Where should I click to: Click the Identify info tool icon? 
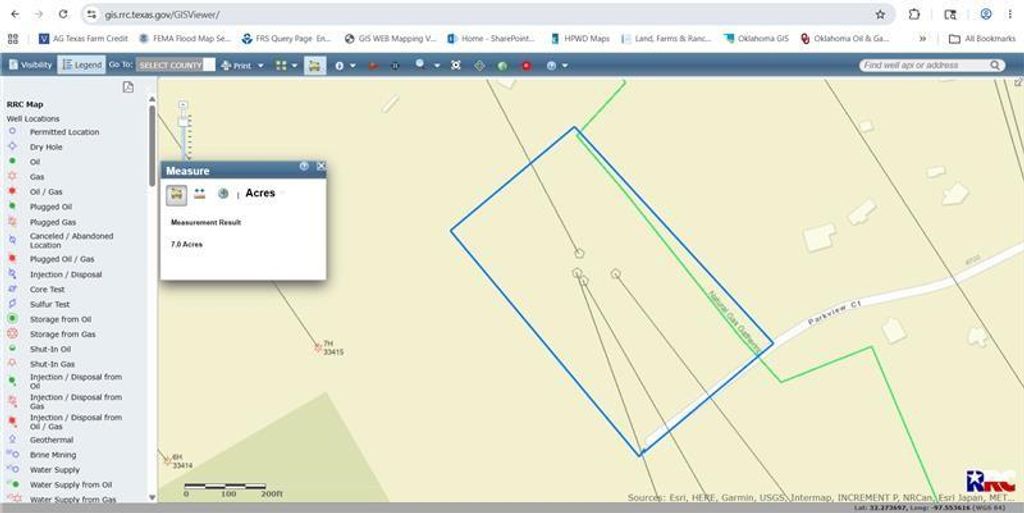point(339,66)
